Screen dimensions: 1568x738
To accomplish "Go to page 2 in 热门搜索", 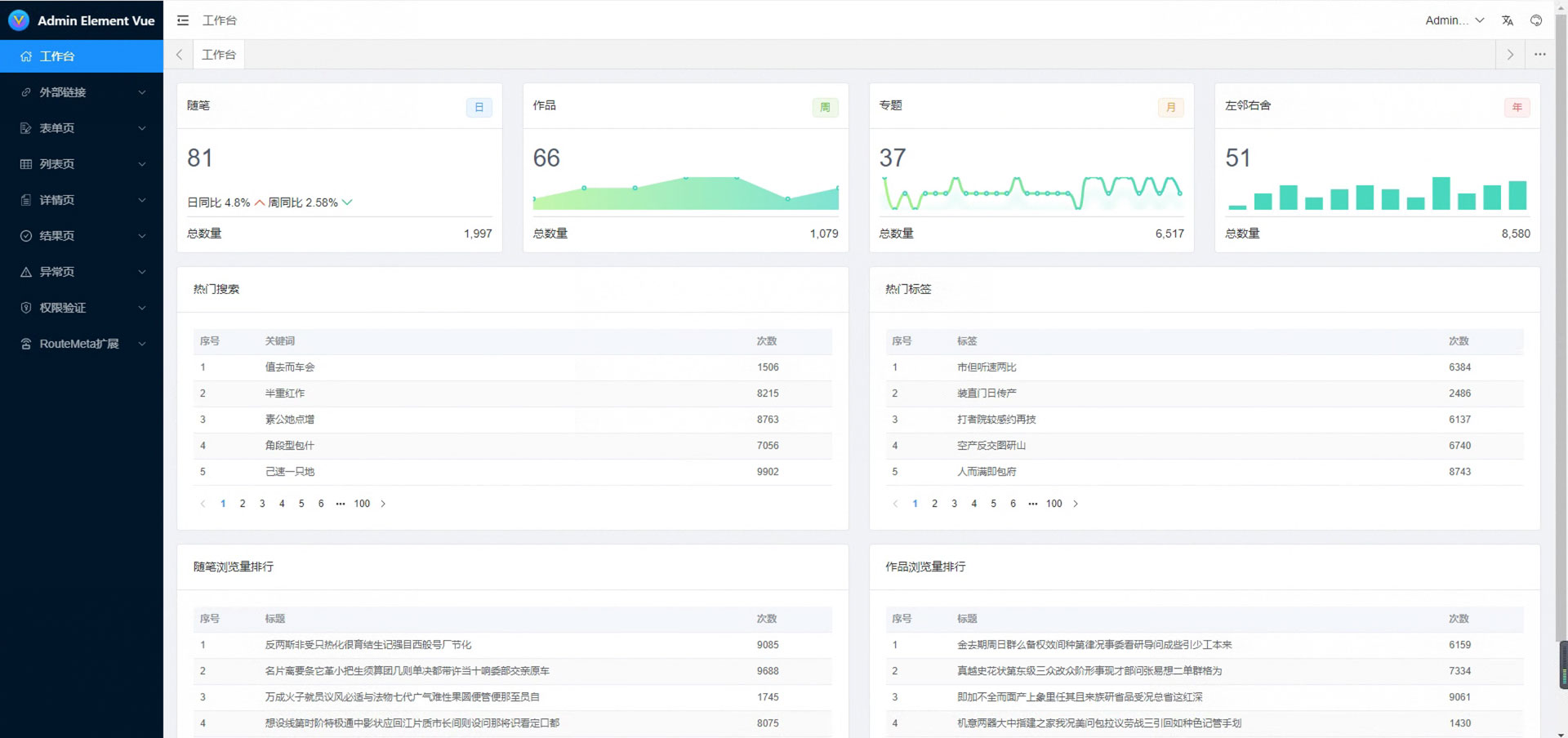I will pos(243,504).
